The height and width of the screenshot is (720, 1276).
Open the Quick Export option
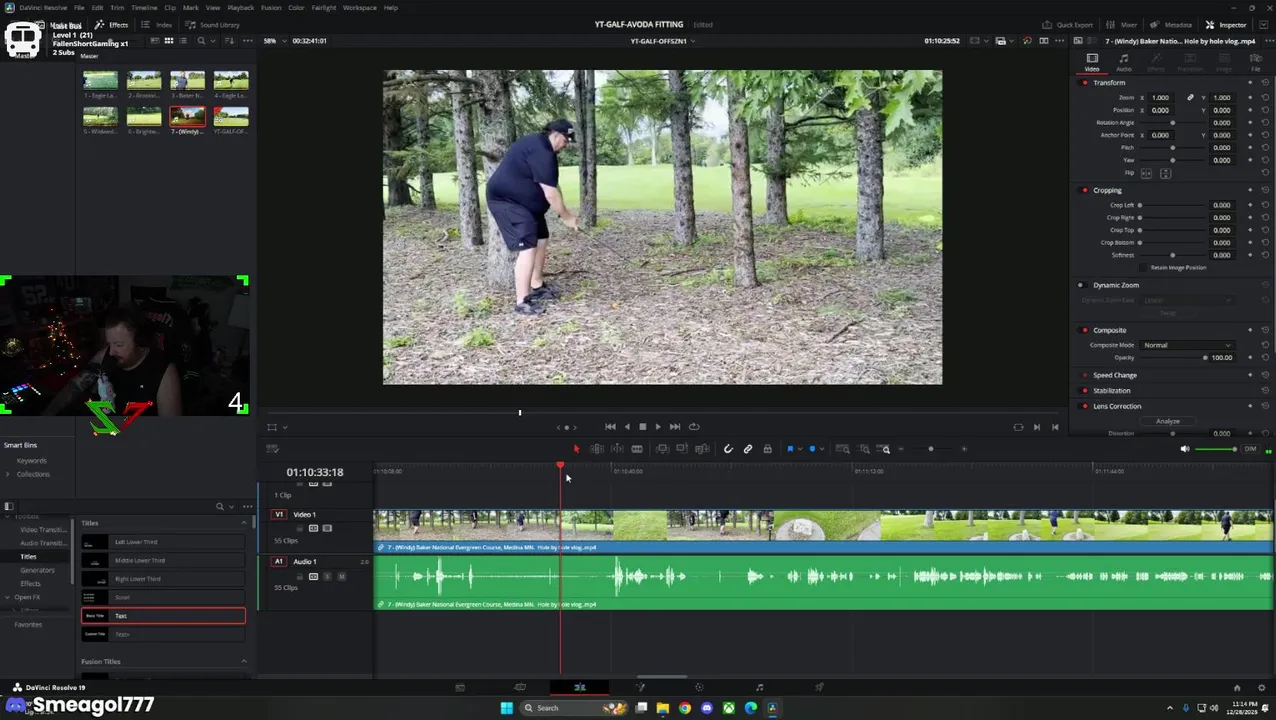pos(1068,25)
